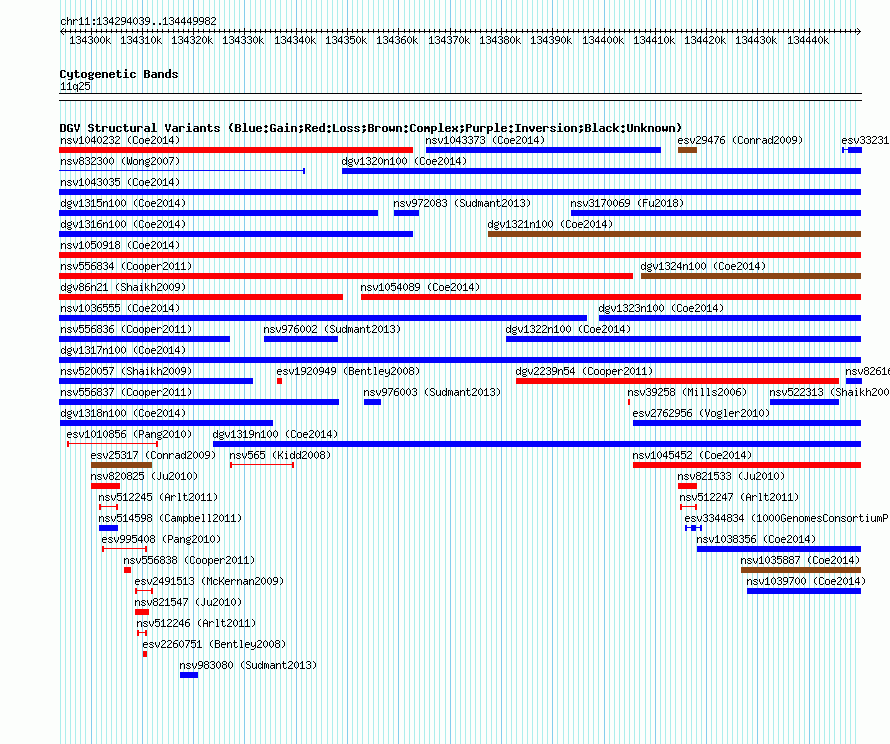Select dgv1318n100 (Coe2014) label

tap(123, 413)
